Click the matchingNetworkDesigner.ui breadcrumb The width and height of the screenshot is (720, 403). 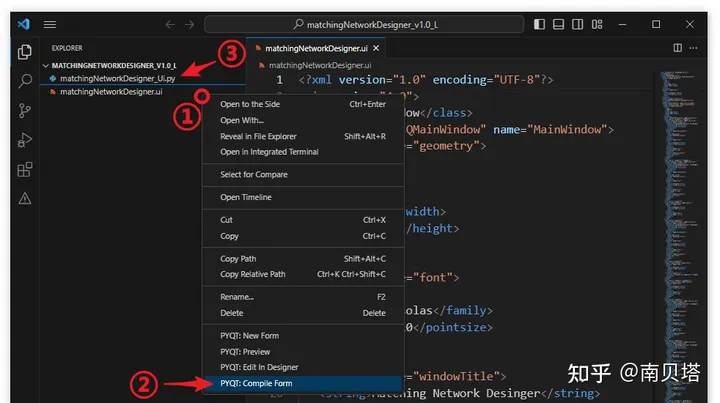click(320, 65)
